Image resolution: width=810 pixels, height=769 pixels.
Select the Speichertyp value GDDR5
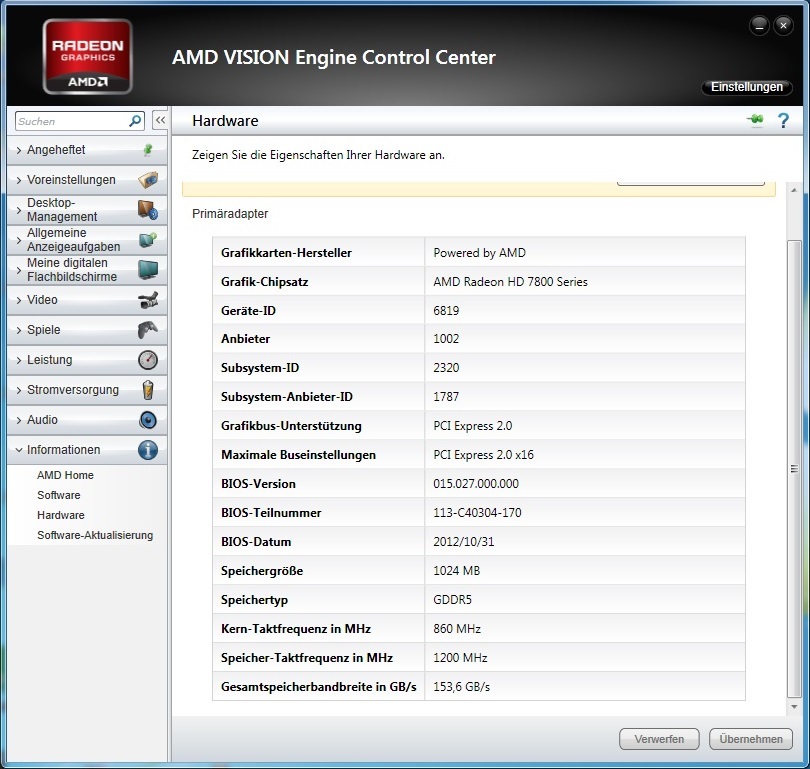coord(453,600)
